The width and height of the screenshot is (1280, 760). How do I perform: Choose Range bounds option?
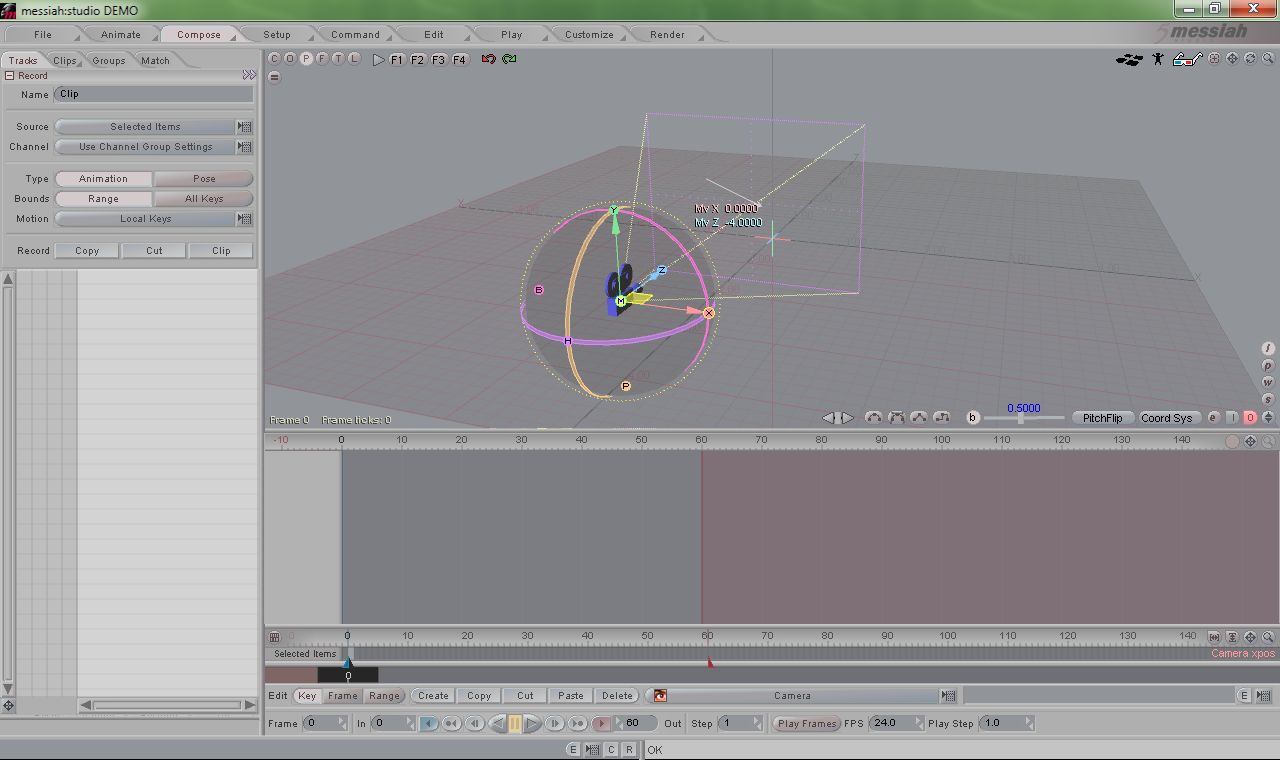click(103, 199)
